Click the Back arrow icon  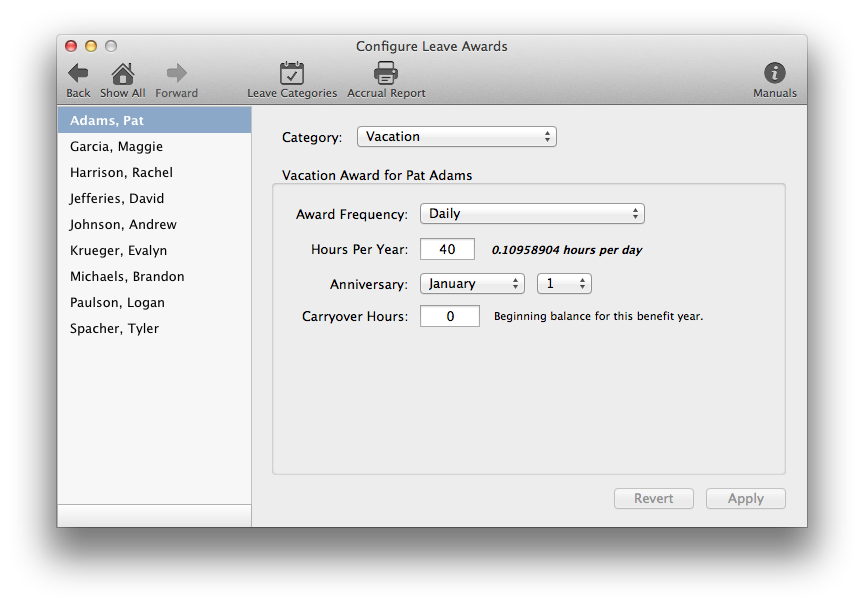coord(78,73)
